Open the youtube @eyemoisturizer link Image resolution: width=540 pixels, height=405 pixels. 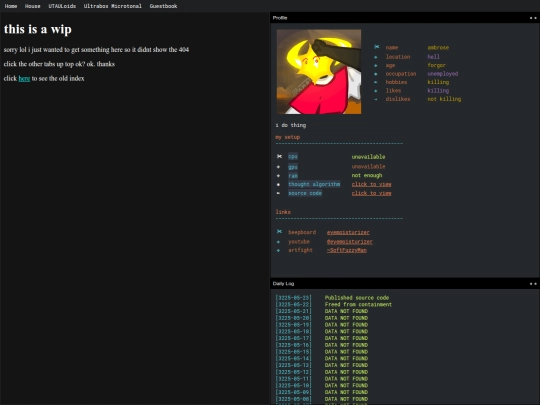[350, 242]
